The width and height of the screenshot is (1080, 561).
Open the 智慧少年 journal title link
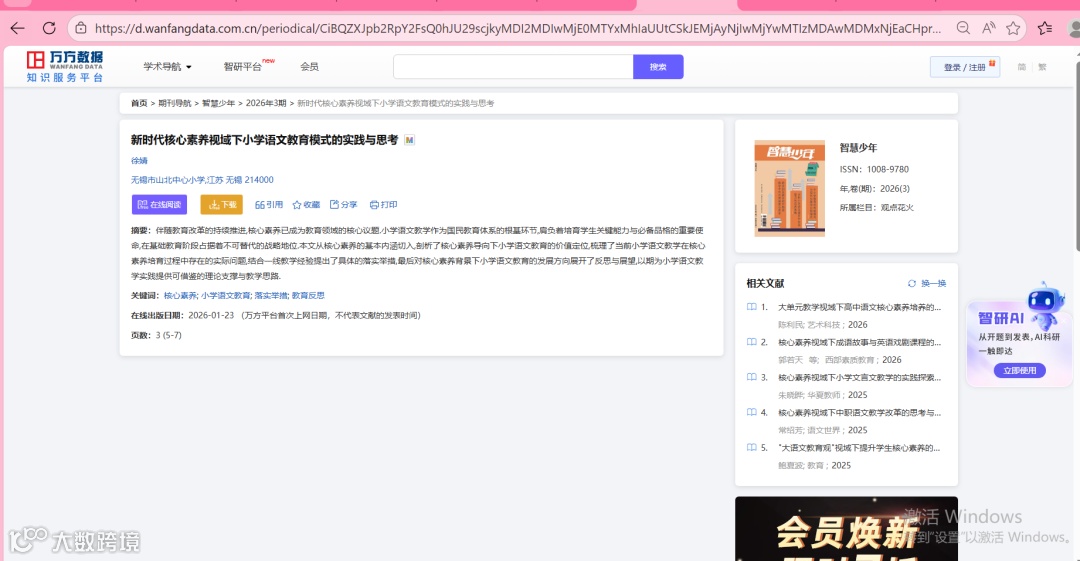point(858,148)
